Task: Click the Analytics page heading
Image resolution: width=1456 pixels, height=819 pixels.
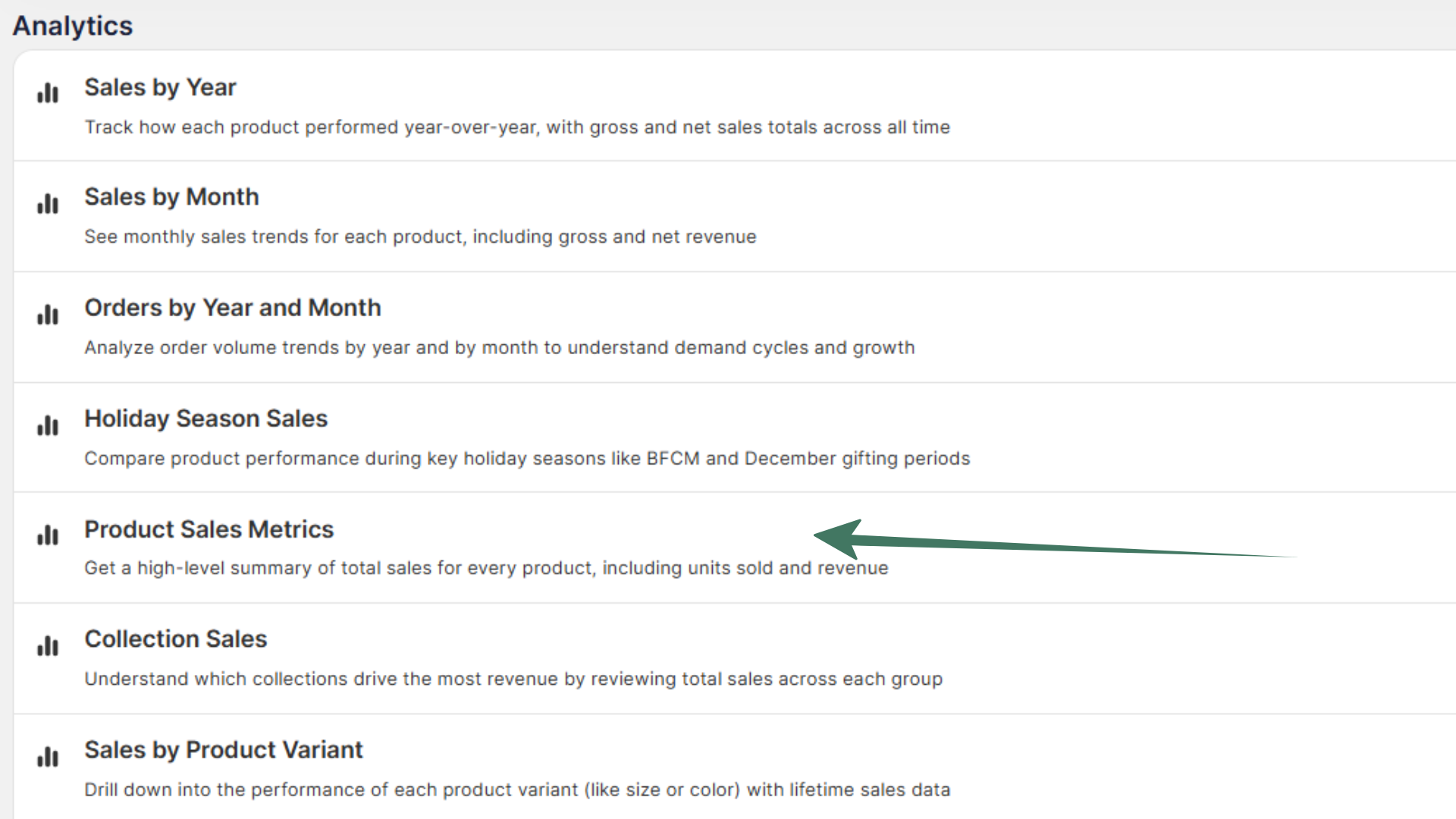Action: tap(72, 25)
